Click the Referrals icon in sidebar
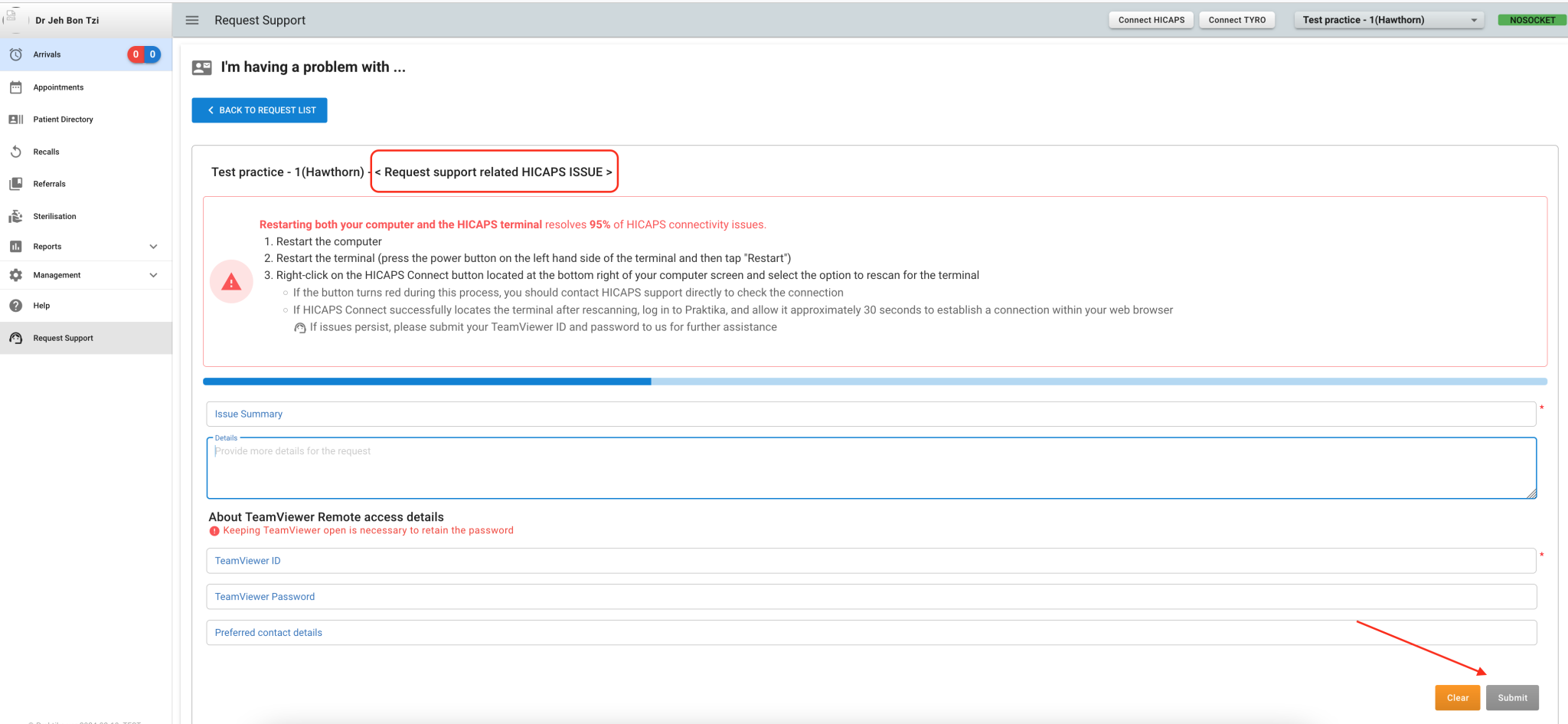Screen dimensions: 1568x724 [15, 184]
